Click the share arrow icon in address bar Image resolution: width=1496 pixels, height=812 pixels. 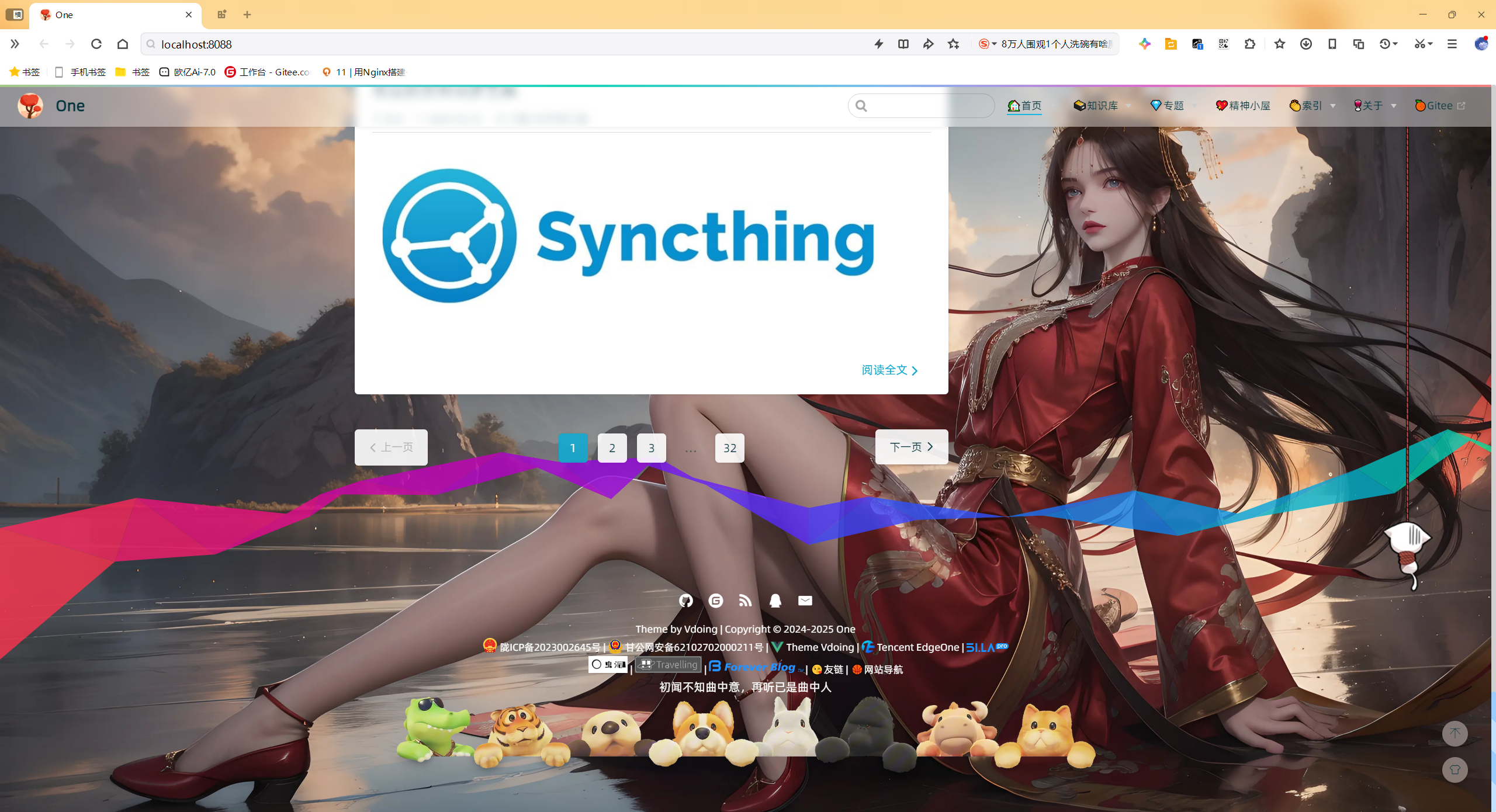[x=928, y=44]
